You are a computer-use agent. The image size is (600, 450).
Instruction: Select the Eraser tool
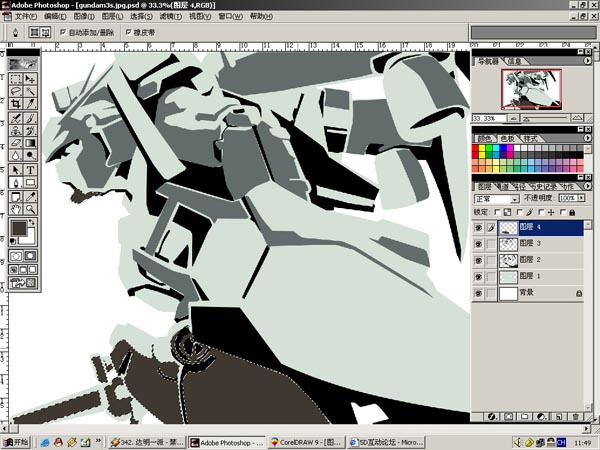[x=16, y=143]
